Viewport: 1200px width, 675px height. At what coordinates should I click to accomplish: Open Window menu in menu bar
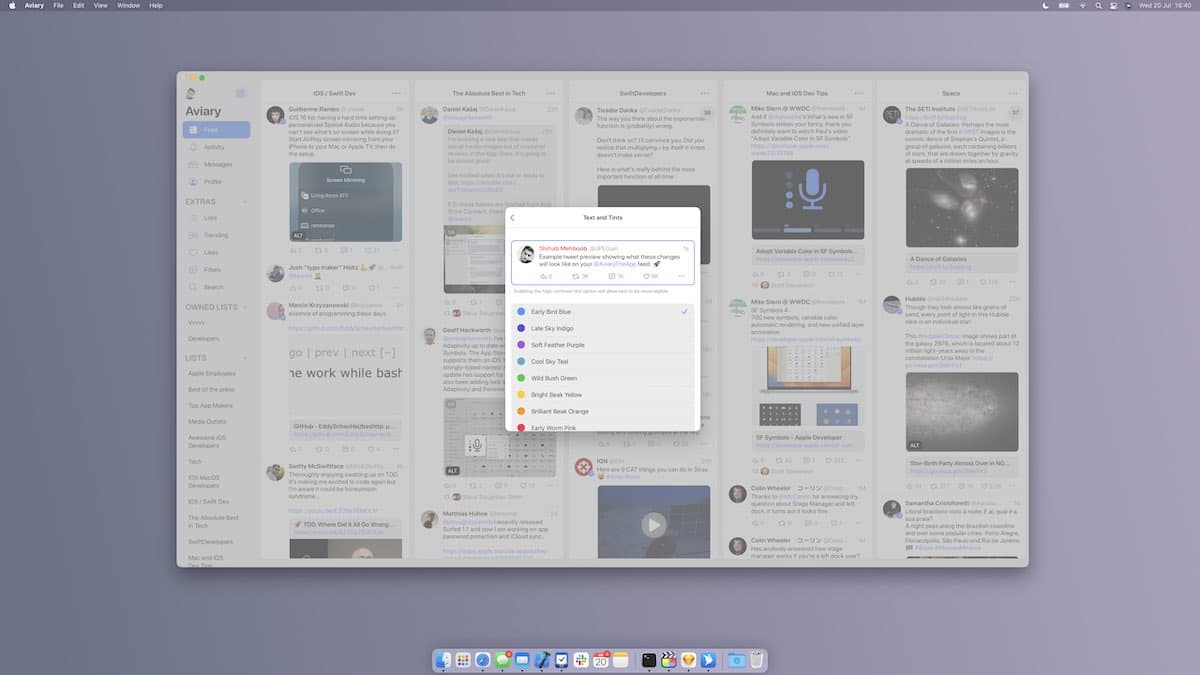point(128,6)
